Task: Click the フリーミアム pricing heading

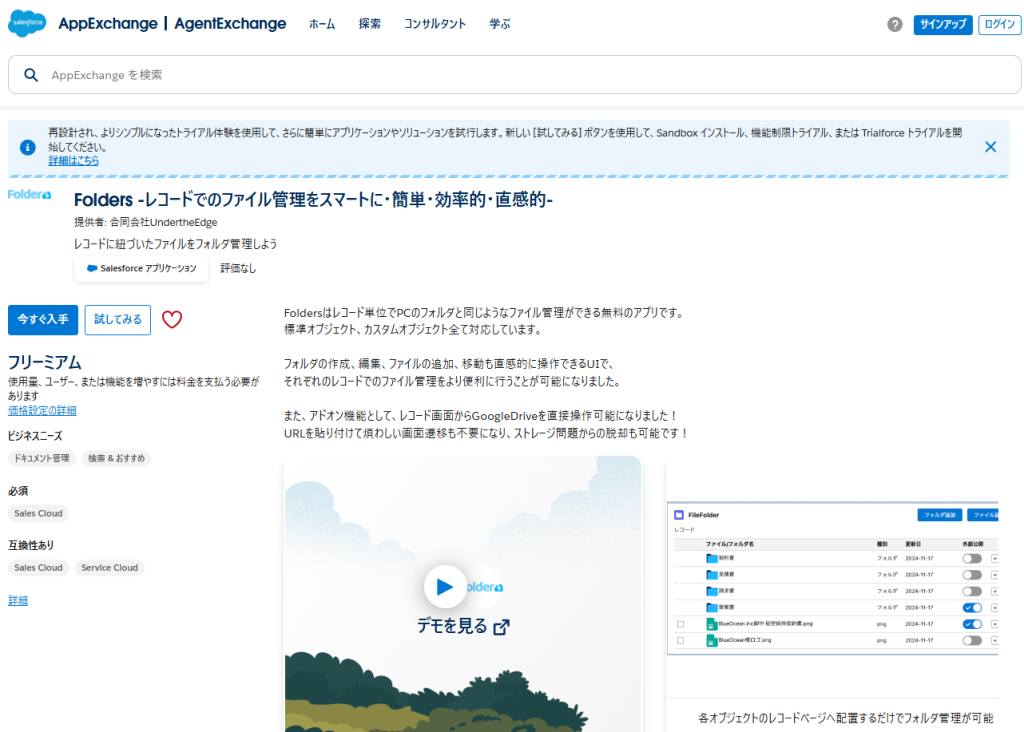Action: tap(44, 362)
